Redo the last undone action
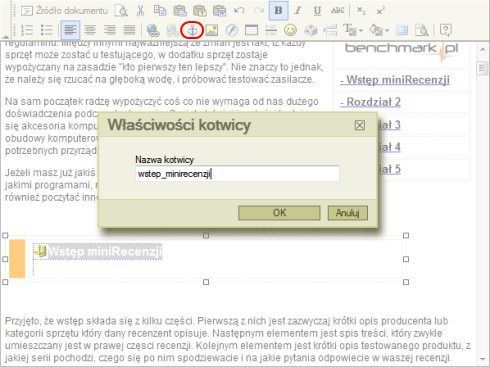The height and width of the screenshot is (367, 490). 258,11
